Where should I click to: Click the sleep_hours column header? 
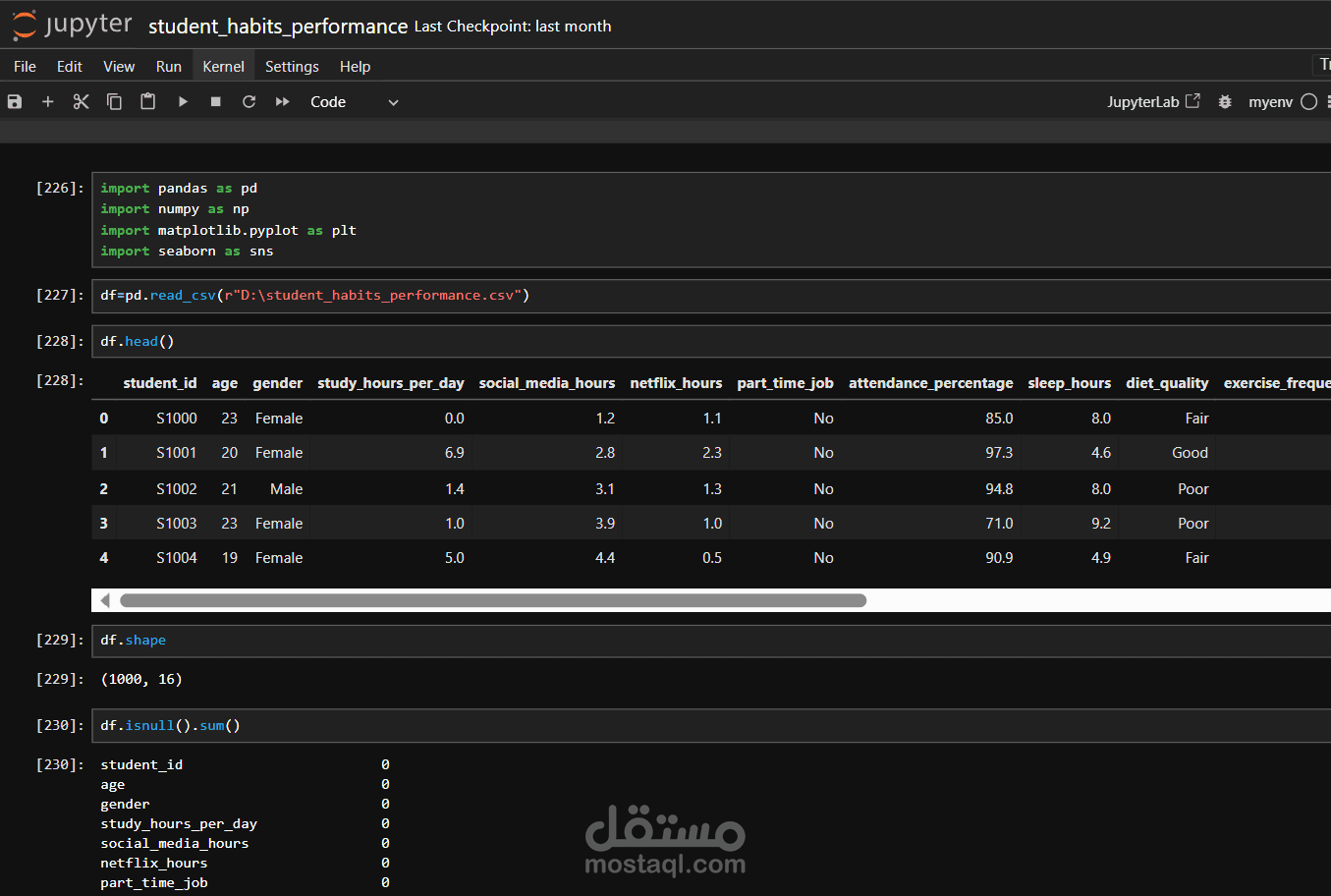pyautogui.click(x=1070, y=383)
